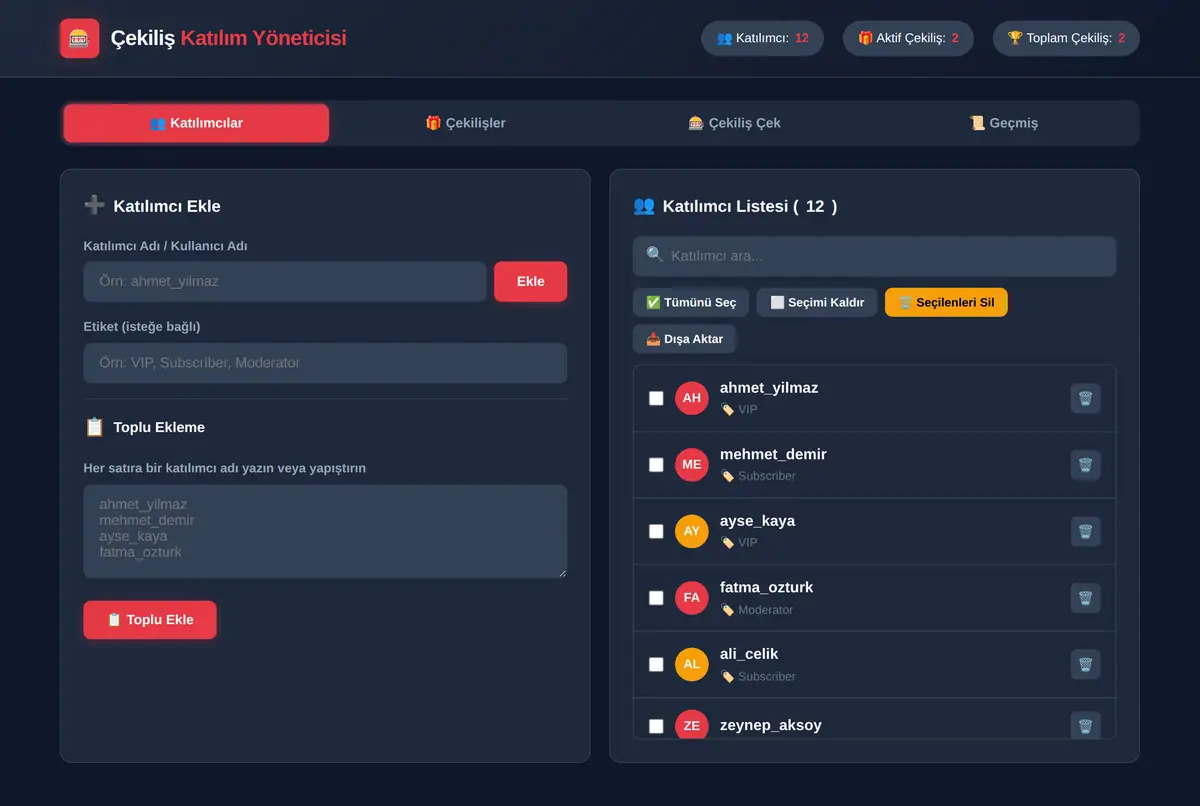
Task: Tick the checkbox for ahmet_yilmaz
Action: point(656,398)
